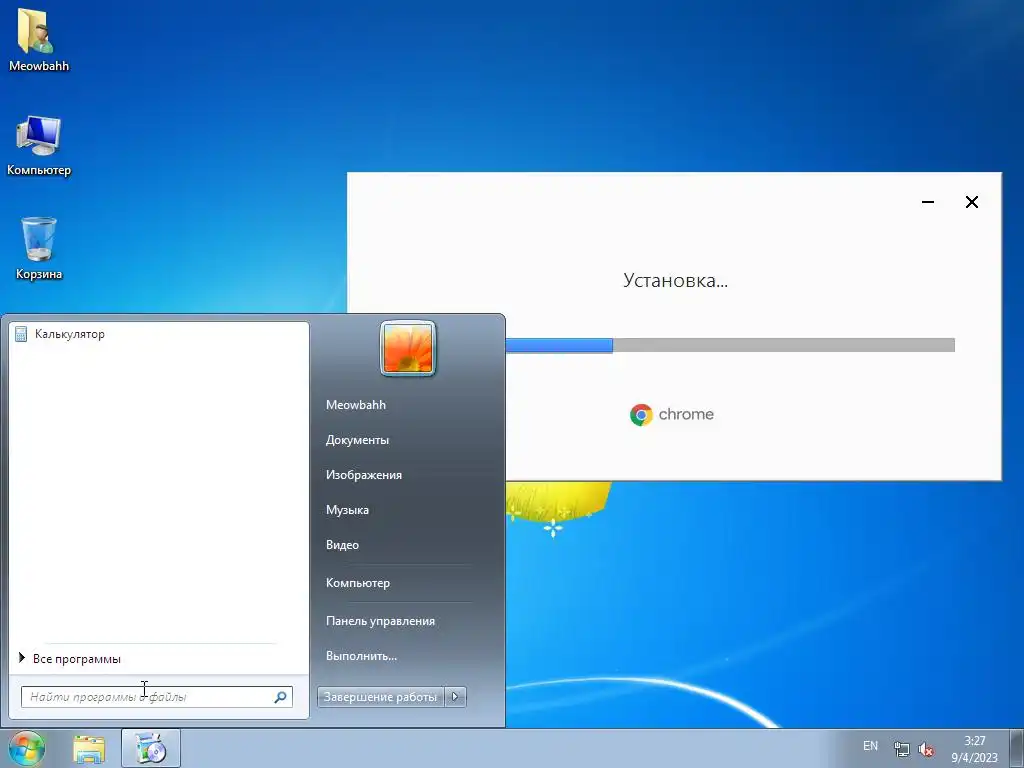Open shutdown options arrow next to Завершение работы
The width and height of the screenshot is (1024, 768).
click(455, 697)
